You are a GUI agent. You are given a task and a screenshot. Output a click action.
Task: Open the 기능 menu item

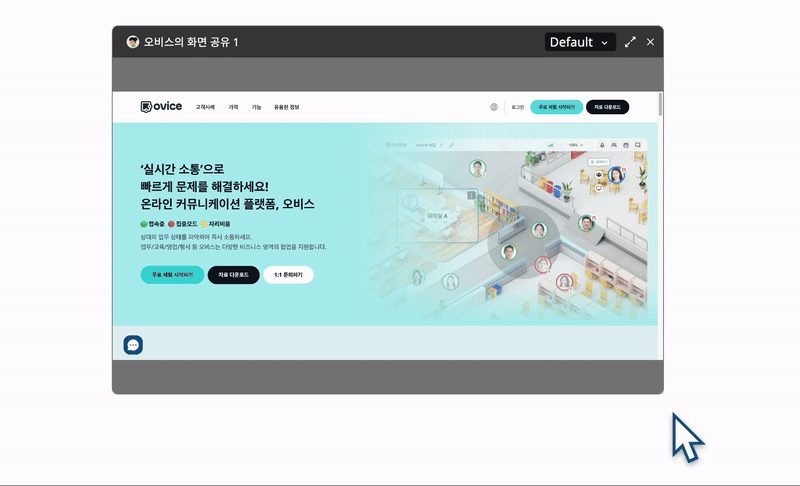[256, 107]
